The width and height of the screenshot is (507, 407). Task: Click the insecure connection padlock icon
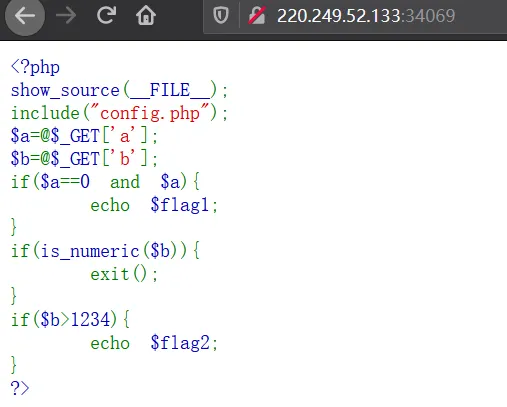pos(256,16)
